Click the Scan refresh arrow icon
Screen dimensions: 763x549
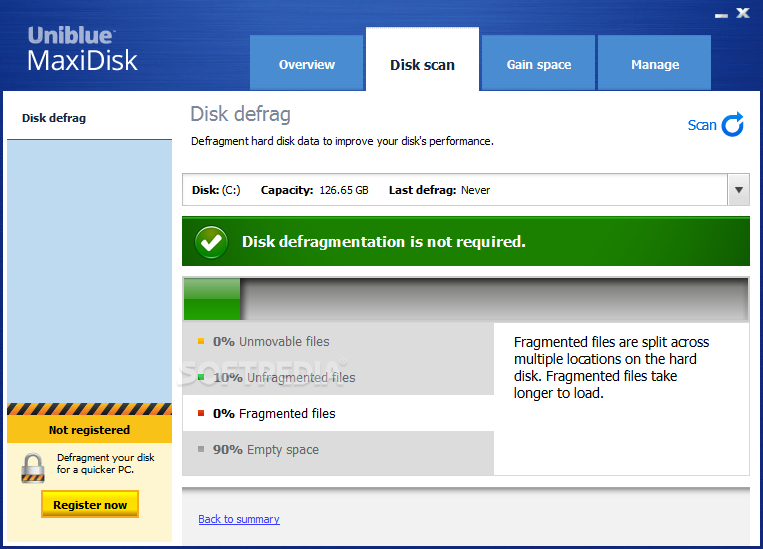[732, 125]
